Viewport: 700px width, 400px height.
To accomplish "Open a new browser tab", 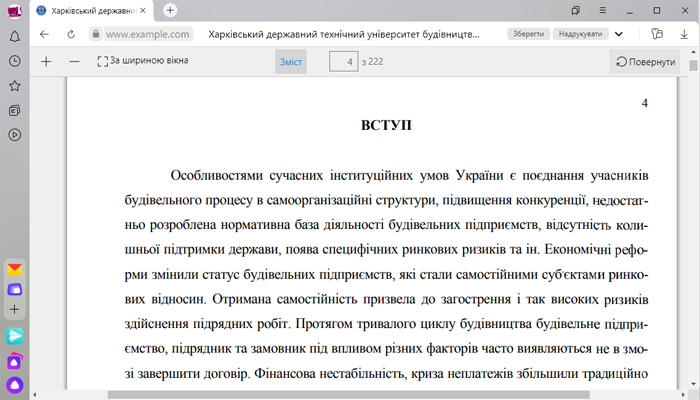I will [170, 10].
